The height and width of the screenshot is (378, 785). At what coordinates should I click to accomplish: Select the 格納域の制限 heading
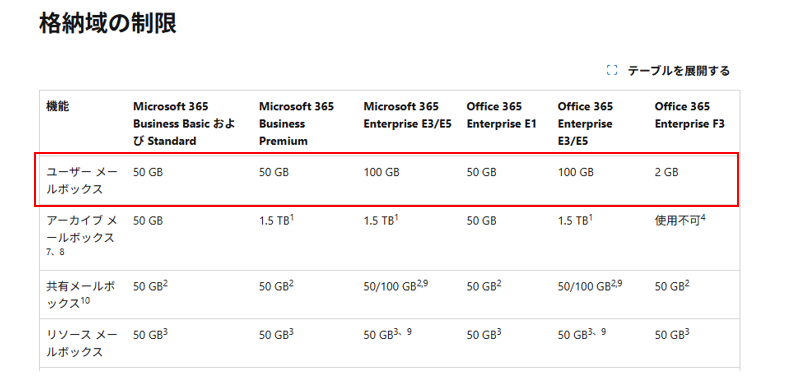click(x=108, y=24)
